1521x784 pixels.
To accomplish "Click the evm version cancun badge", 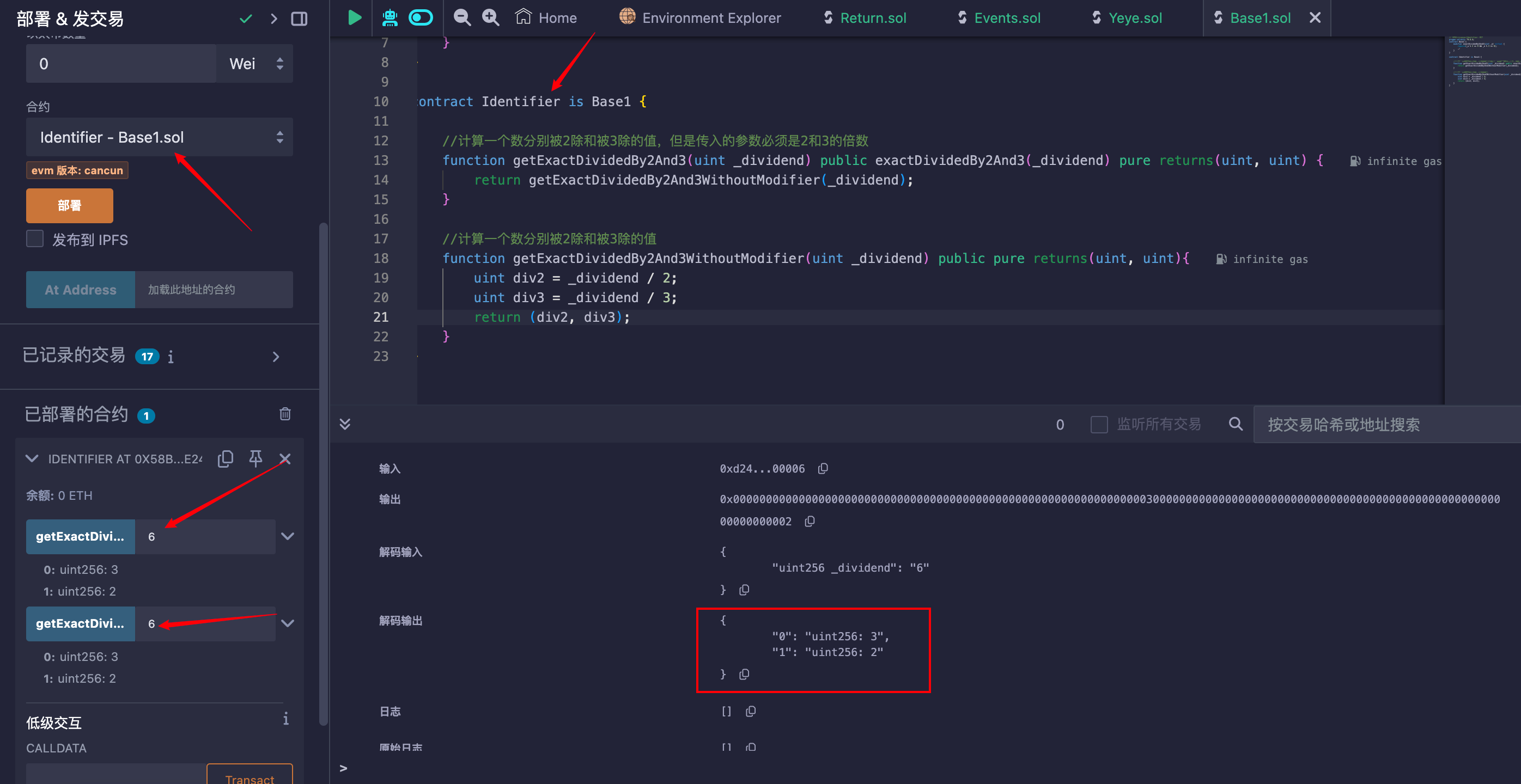I will coord(77,170).
